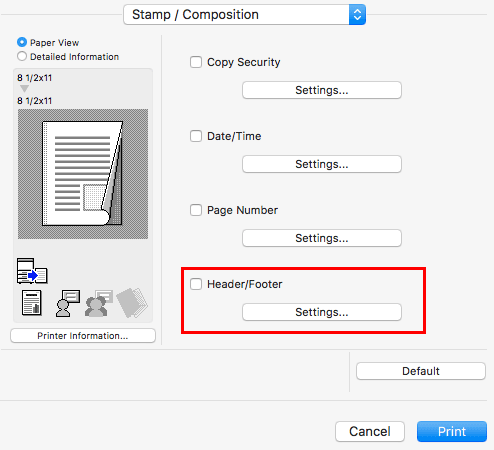
Task: Click the single user comment icon
Action: pyautogui.click(x=68, y=303)
